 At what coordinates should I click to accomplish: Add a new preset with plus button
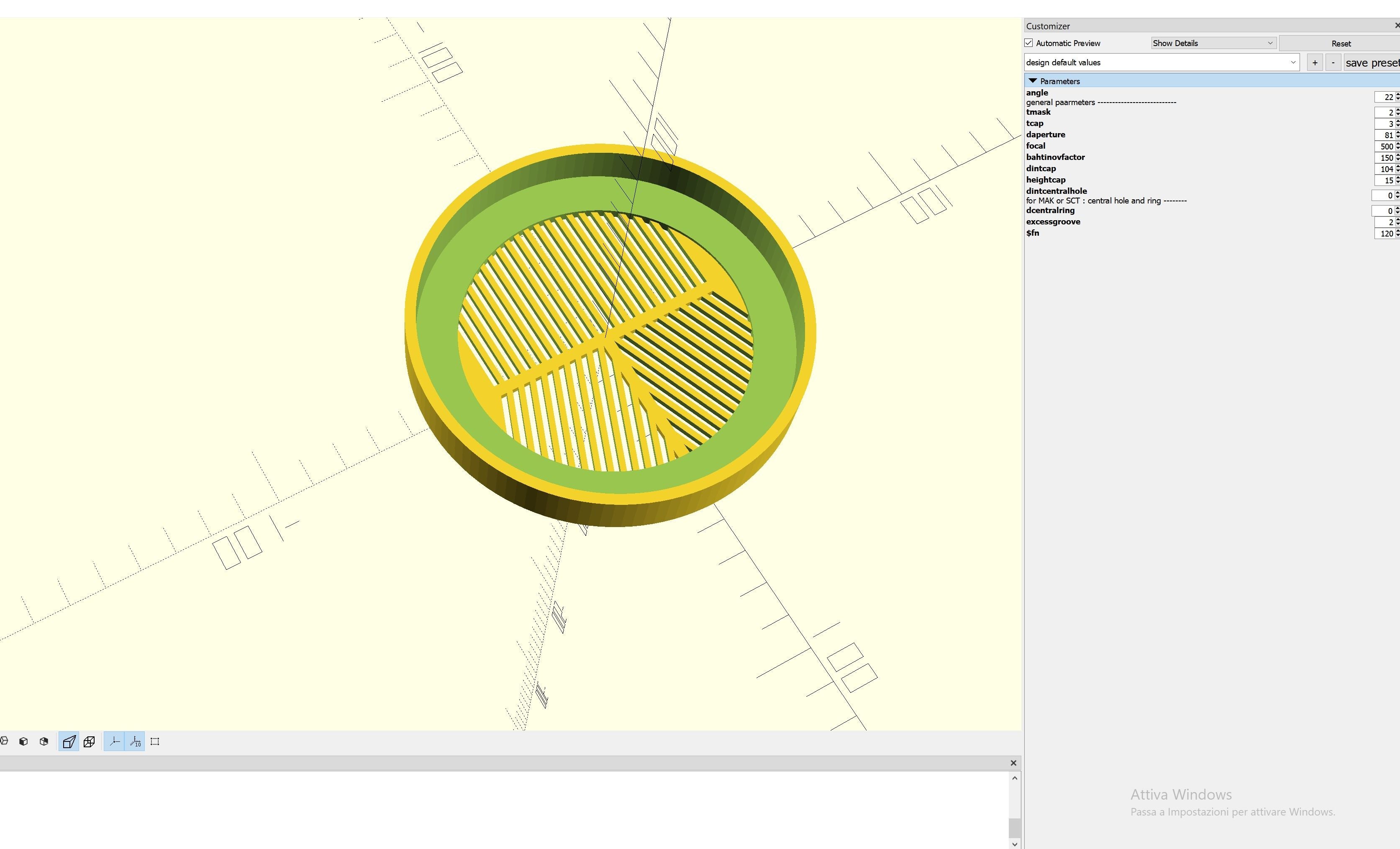click(1314, 62)
